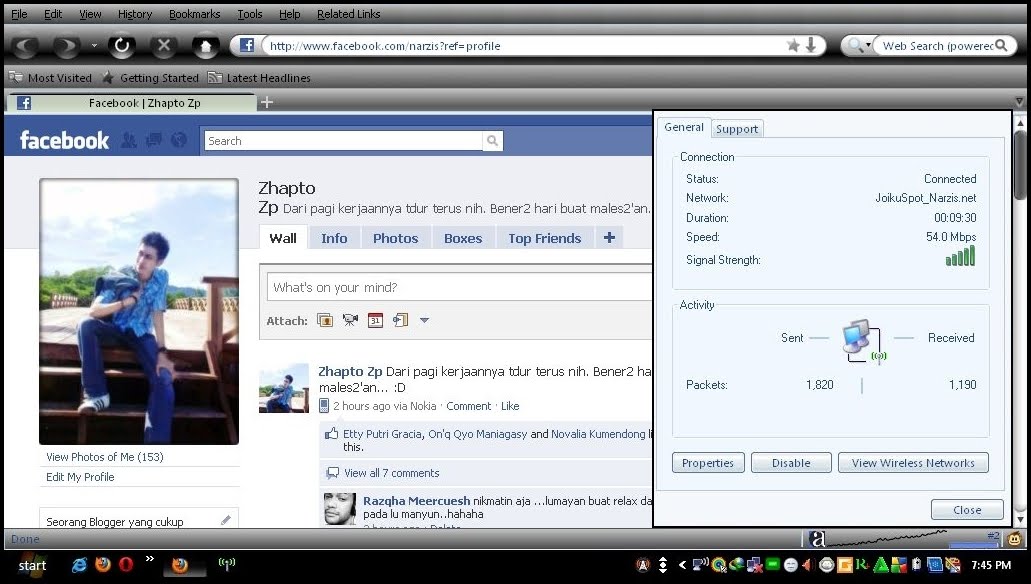
Task: Open the Photos profile tab
Action: click(x=395, y=238)
